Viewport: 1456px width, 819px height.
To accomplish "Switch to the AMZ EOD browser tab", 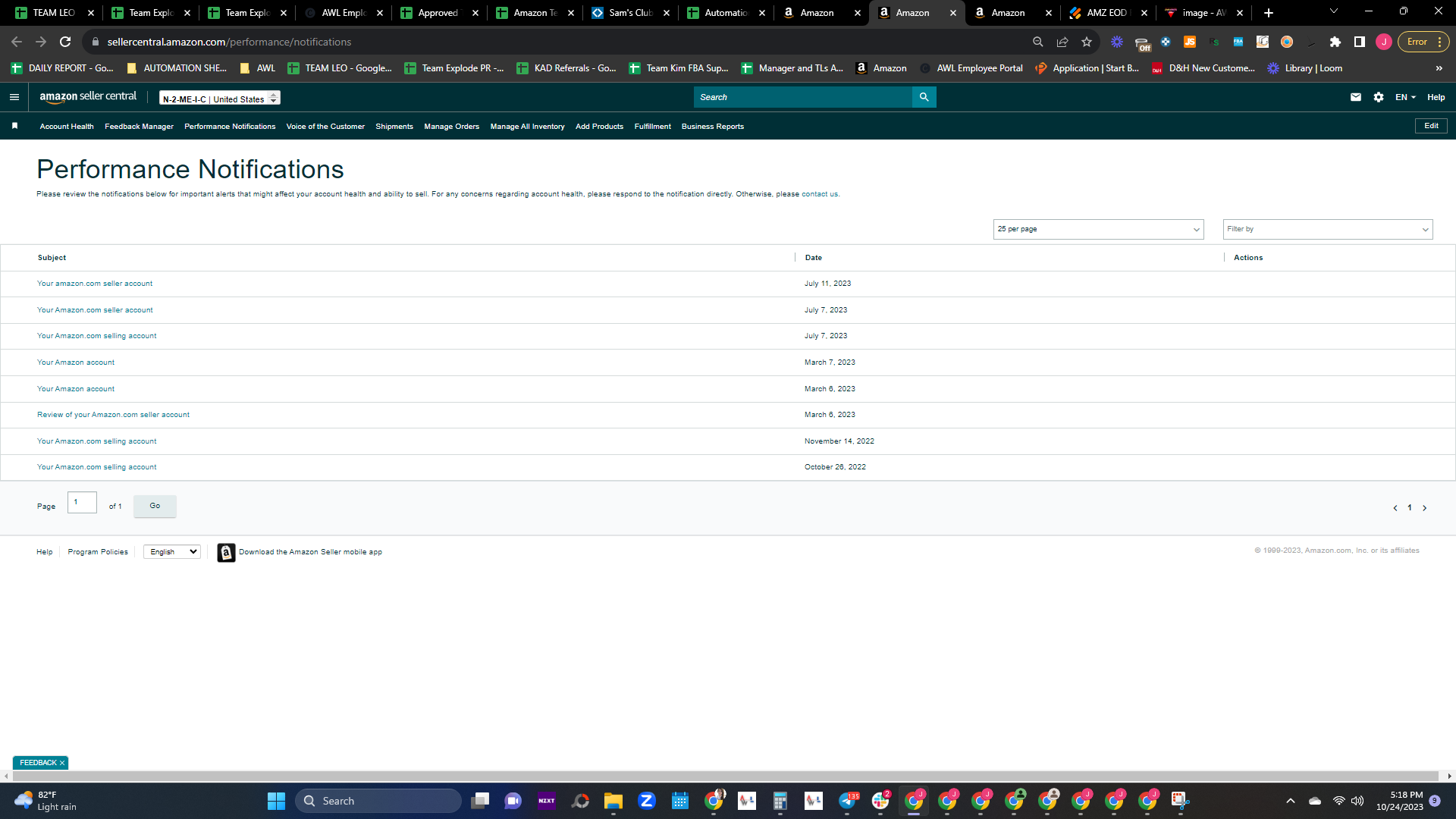I will click(1107, 13).
